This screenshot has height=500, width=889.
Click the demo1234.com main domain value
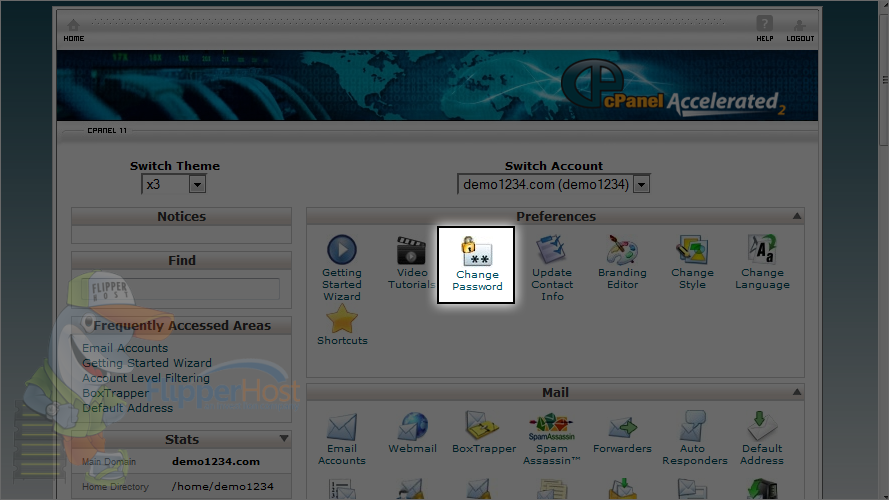point(216,462)
